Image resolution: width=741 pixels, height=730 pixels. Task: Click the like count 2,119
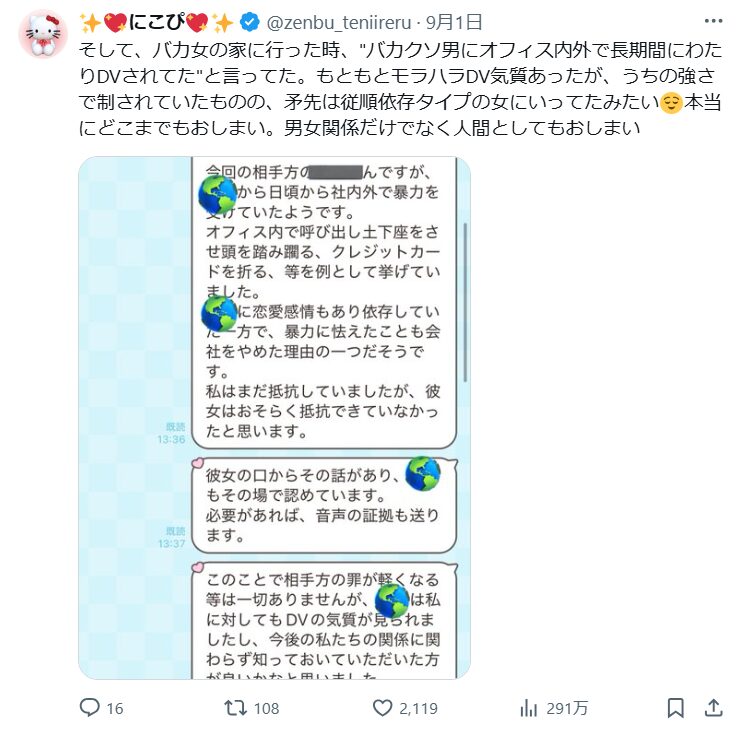click(418, 708)
